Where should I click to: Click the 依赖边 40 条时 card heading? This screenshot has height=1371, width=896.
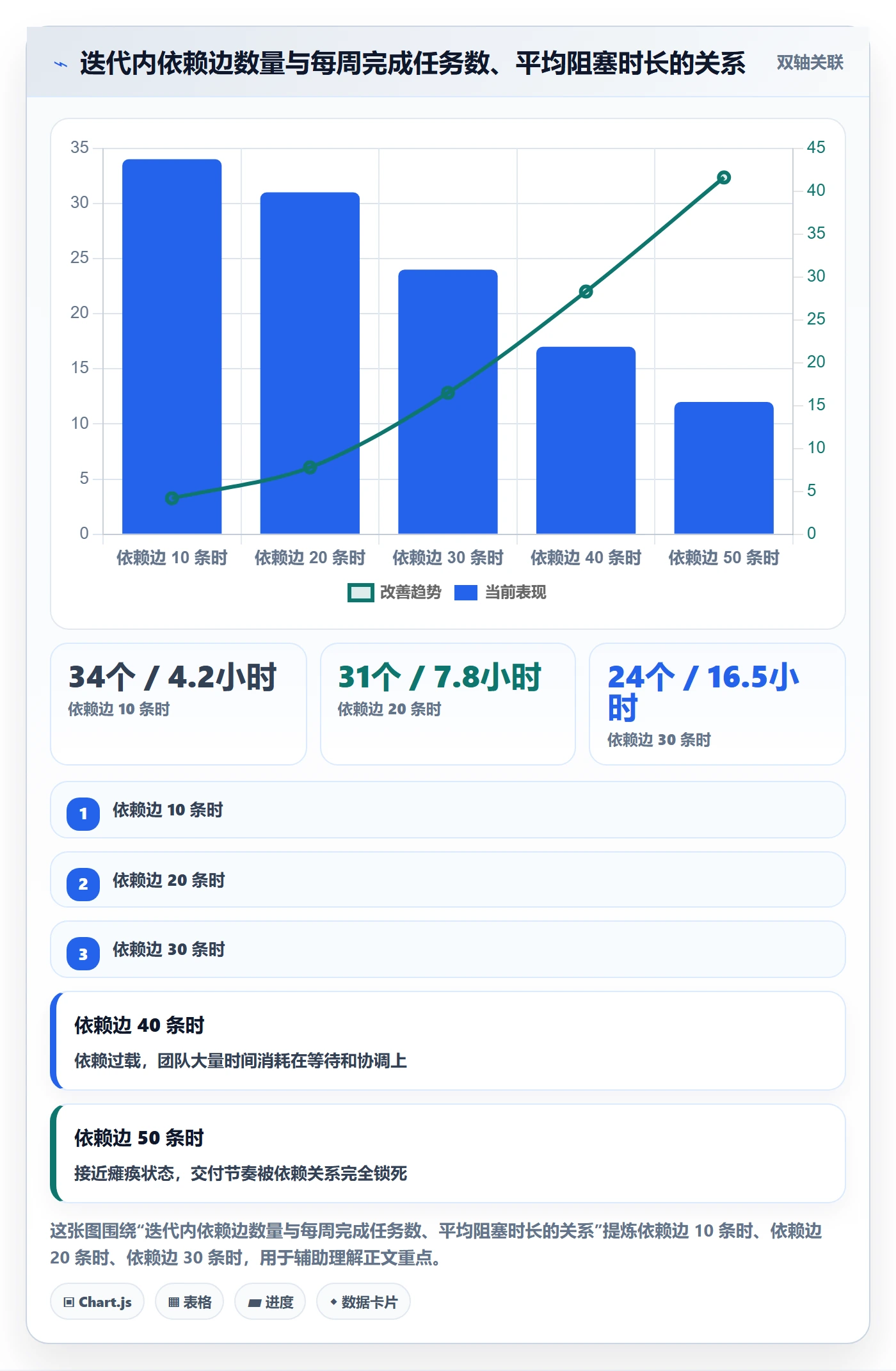140,1025
